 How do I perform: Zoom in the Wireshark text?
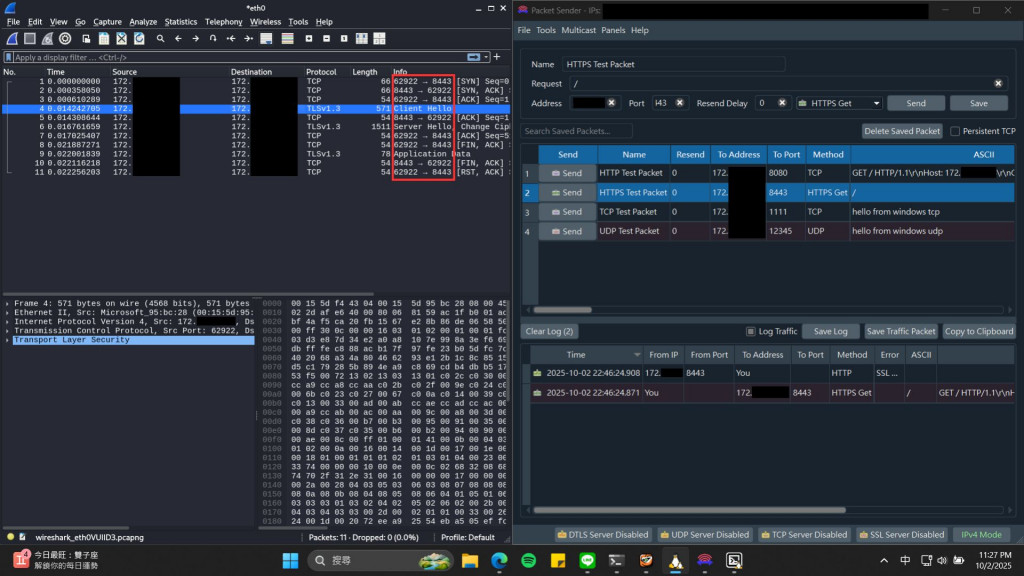tap(309, 39)
